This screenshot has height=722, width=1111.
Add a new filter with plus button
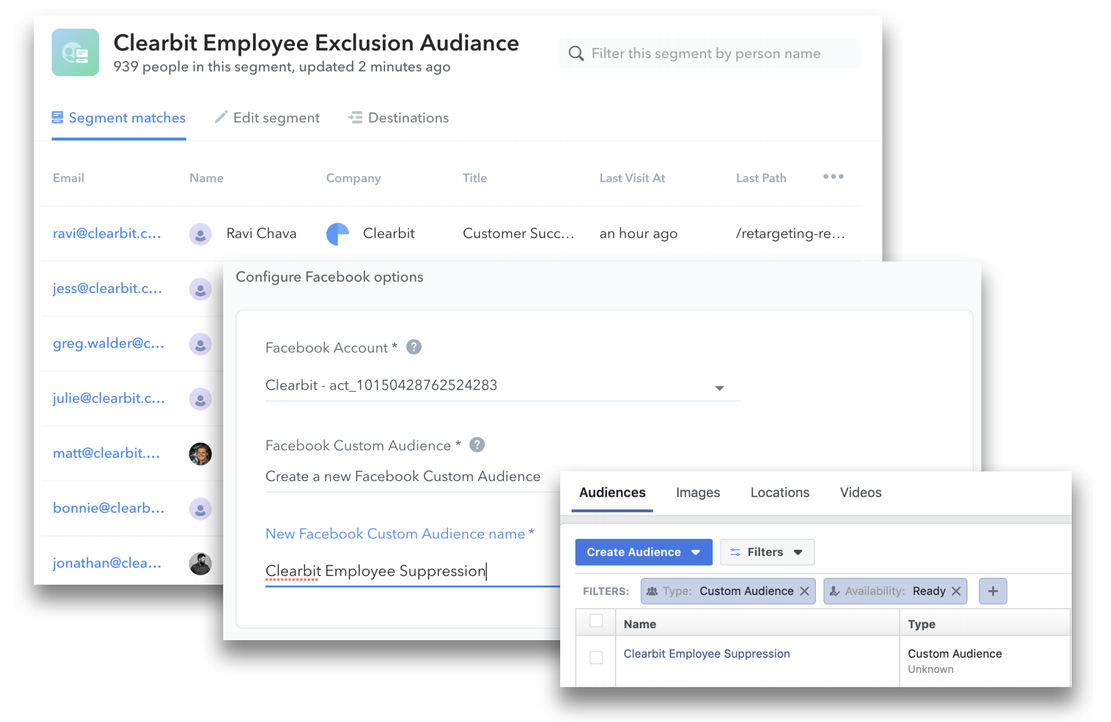993,591
